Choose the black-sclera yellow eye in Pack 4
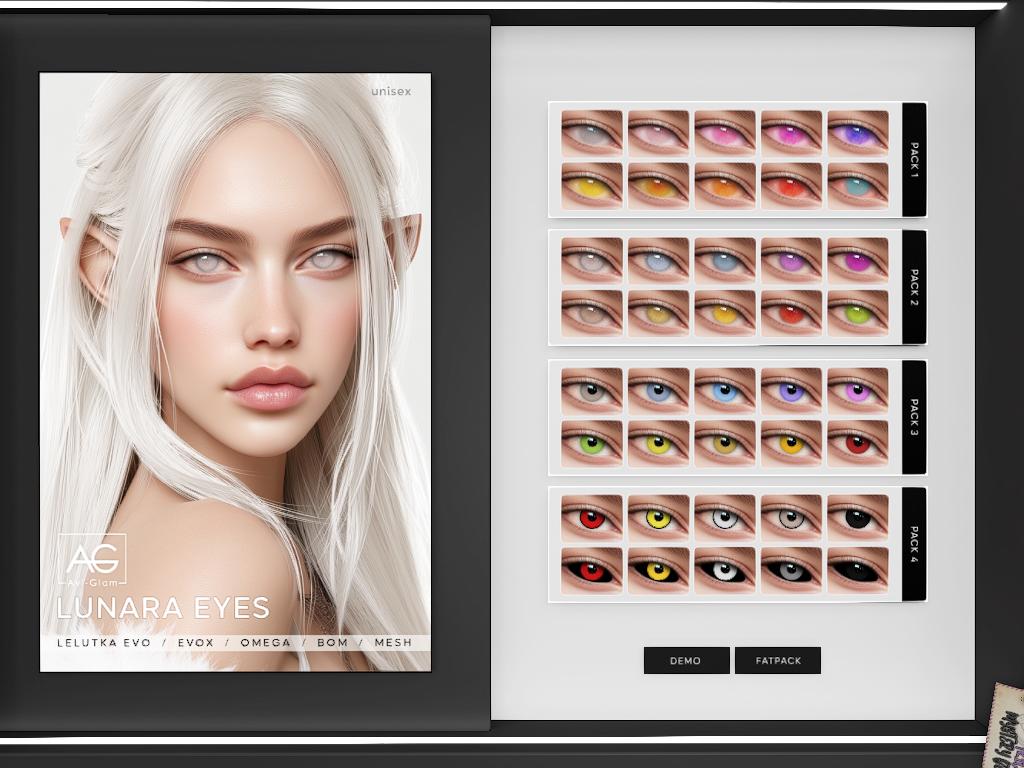 (x=658, y=570)
